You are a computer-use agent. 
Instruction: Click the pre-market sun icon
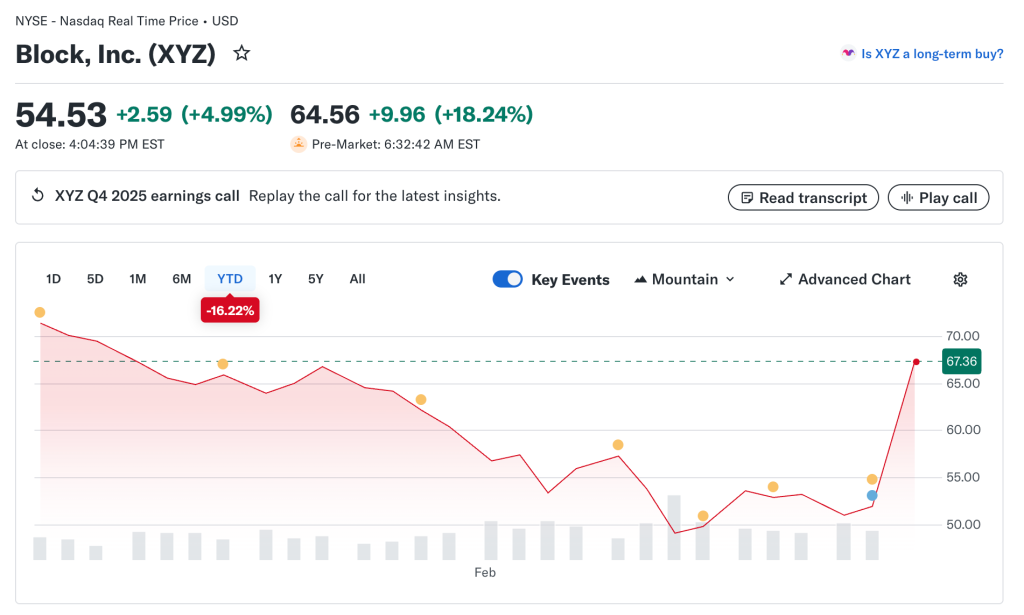[298, 144]
